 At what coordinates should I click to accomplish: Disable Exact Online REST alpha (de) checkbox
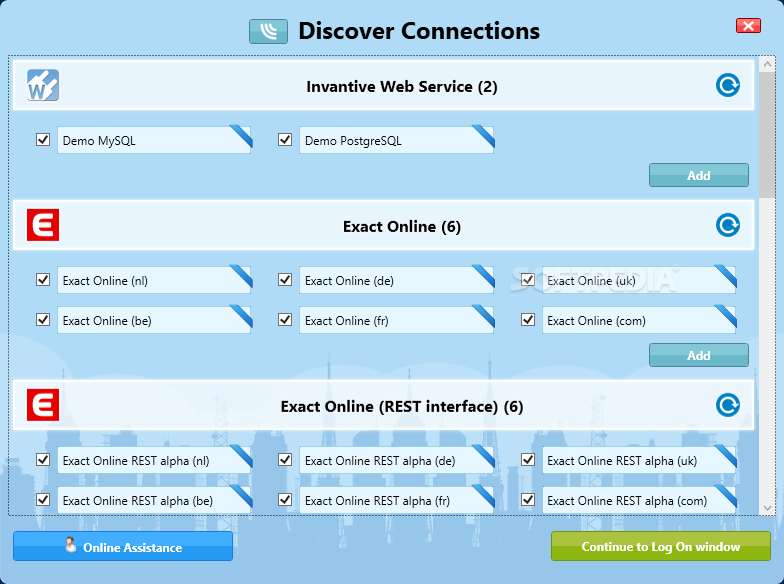(285, 460)
